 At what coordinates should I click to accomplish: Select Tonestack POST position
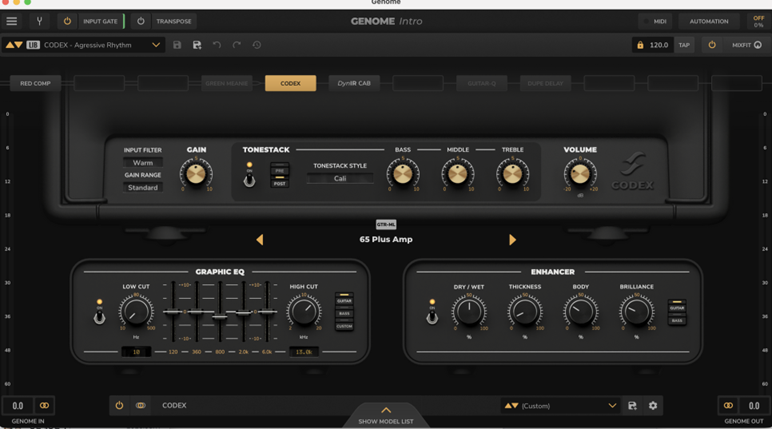pyautogui.click(x=280, y=183)
